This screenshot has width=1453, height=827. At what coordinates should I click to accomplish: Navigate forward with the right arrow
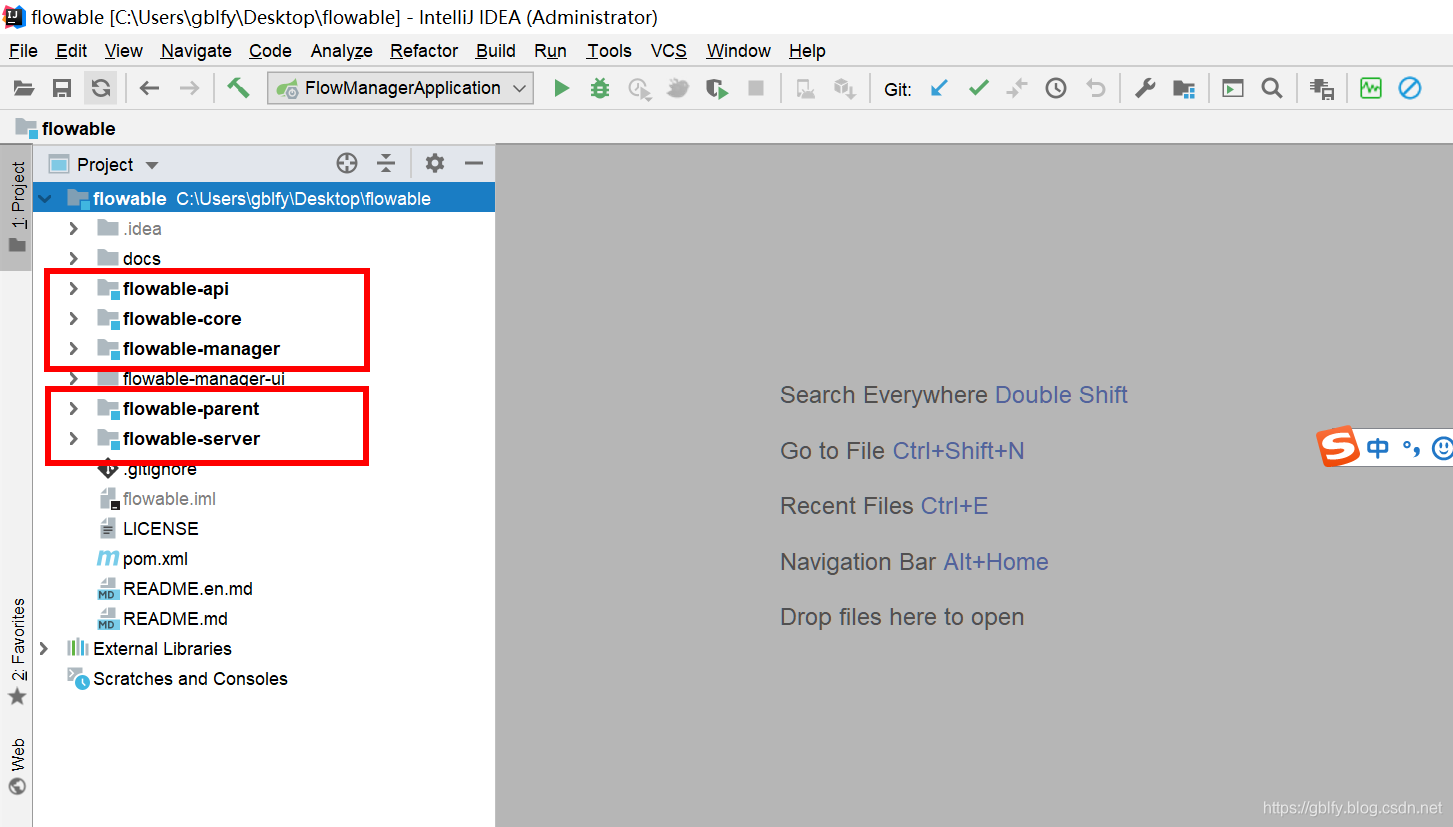pos(189,89)
